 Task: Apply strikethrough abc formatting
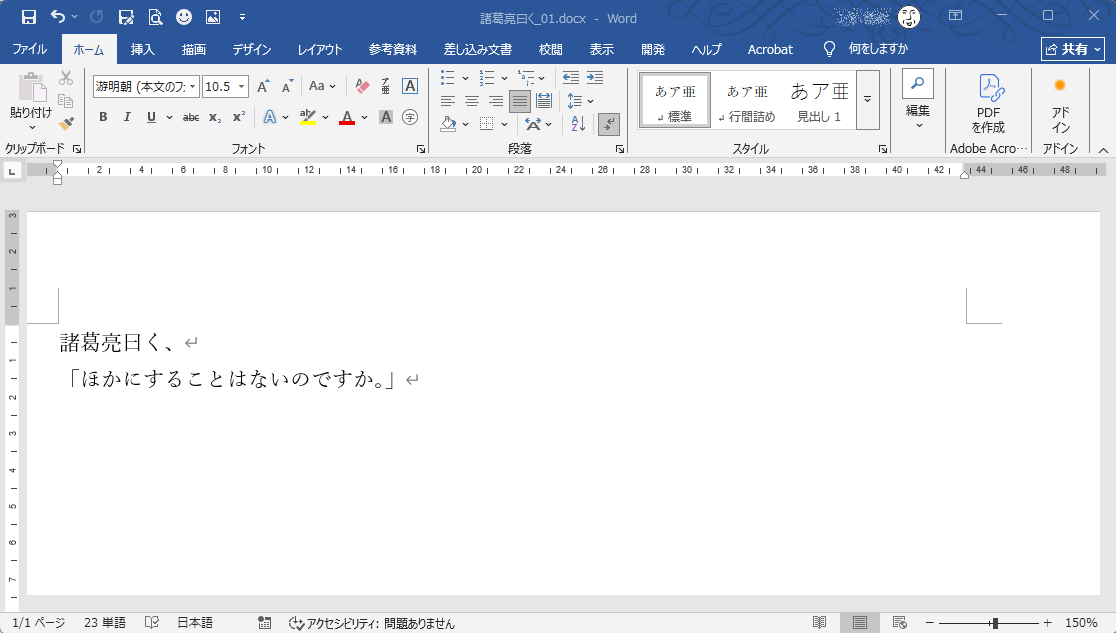pyautogui.click(x=191, y=117)
